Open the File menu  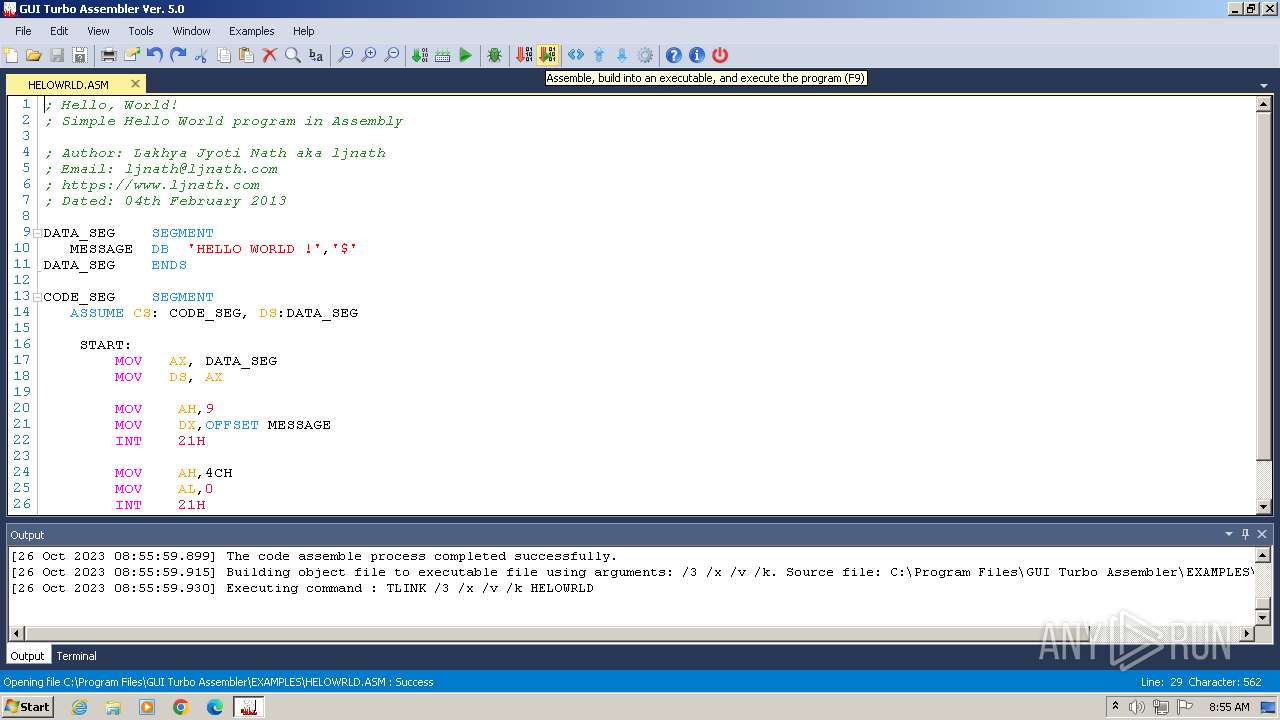pos(23,31)
